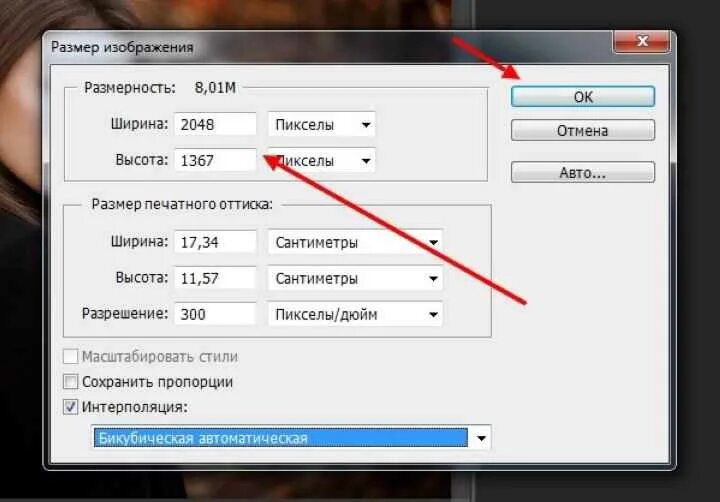Open the Бикубическая автоматическая interpolation dropdown
Viewport: 720px width, 502px height.
pos(291,438)
